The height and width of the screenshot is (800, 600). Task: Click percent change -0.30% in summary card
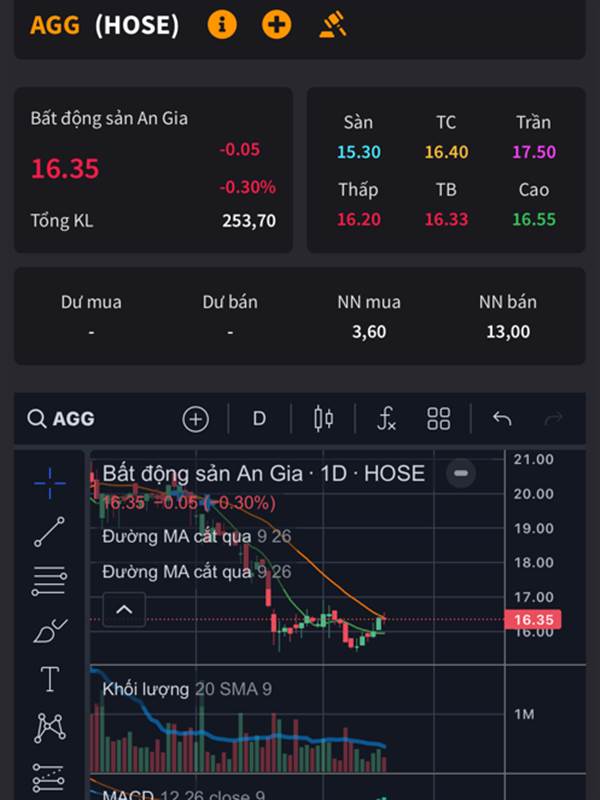(x=247, y=187)
